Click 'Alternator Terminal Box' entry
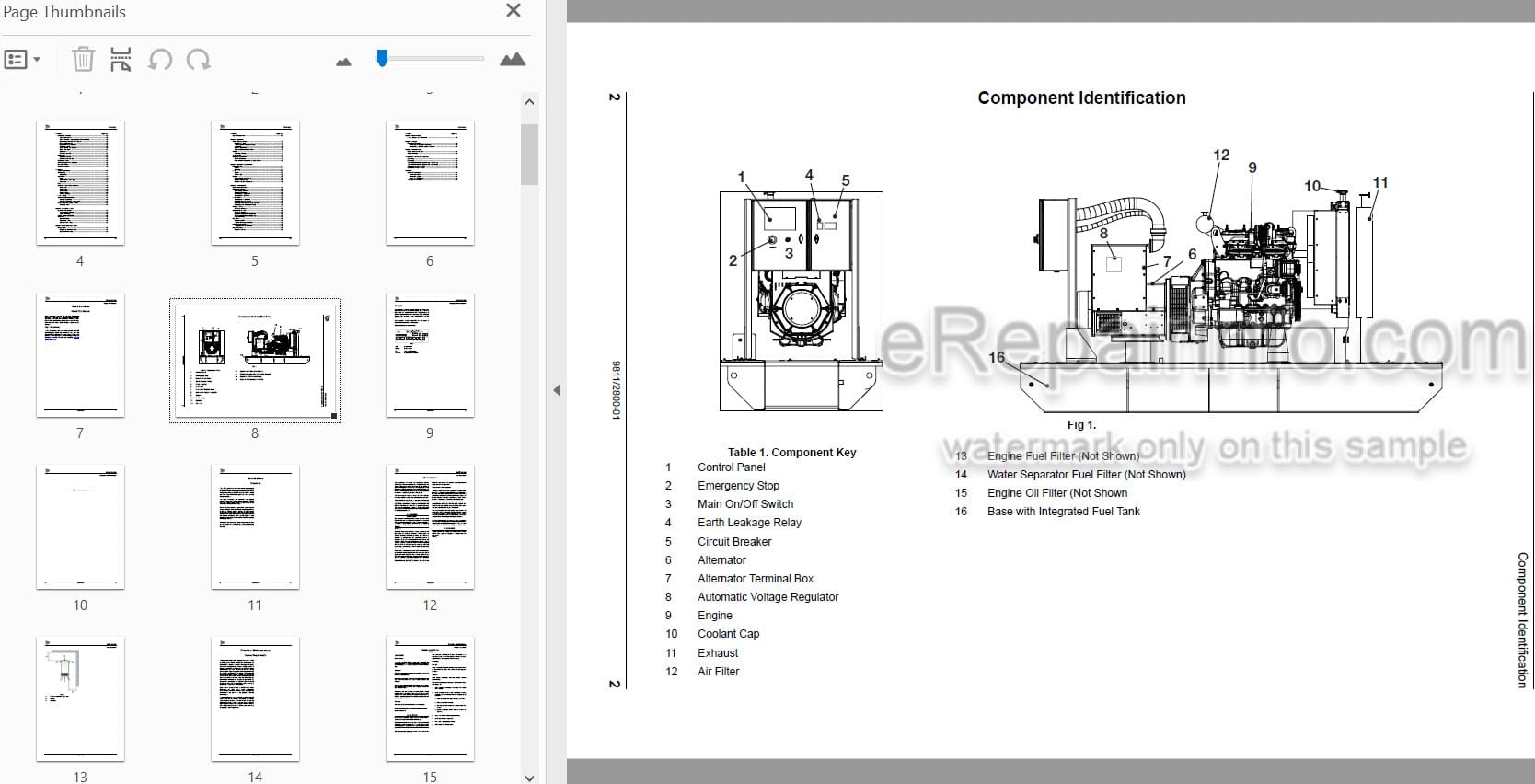This screenshot has height=784, width=1535. coord(756,578)
